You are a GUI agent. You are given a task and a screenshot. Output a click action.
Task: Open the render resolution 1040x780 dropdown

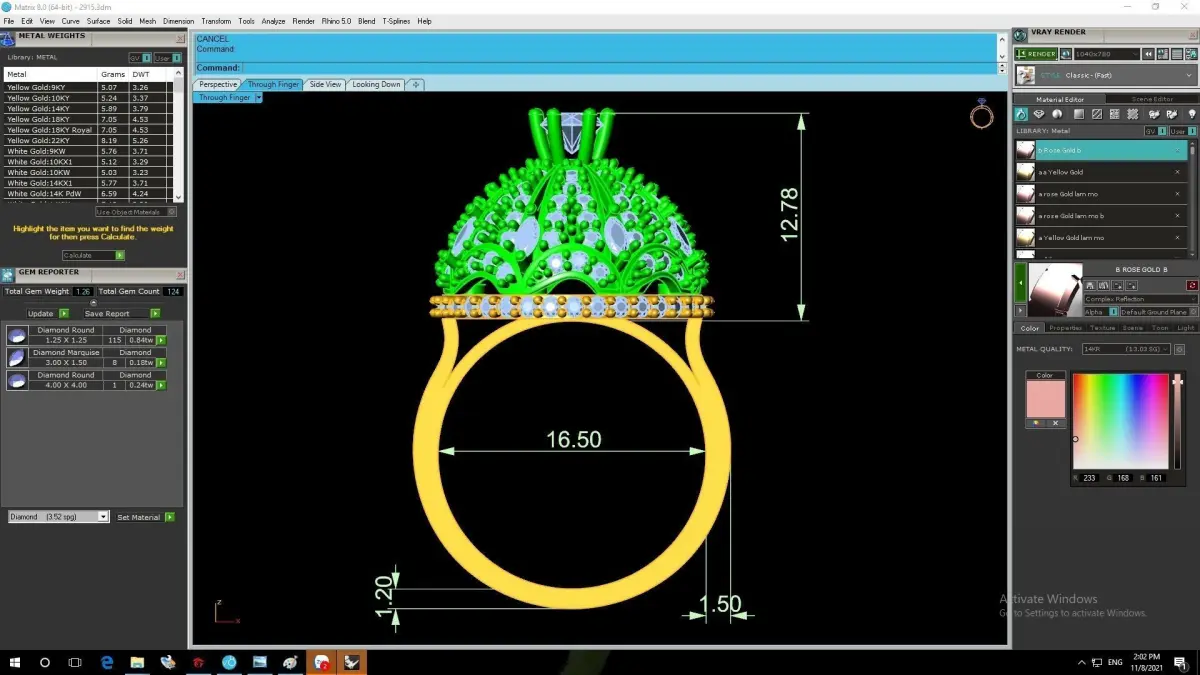(x=1105, y=54)
